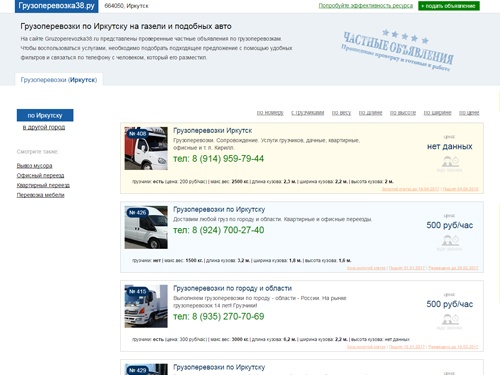This screenshot has height=375, width=500.
Task: Open listing № 426 title 'Грузоперевозки по Иркутску'
Action: click(x=219, y=210)
